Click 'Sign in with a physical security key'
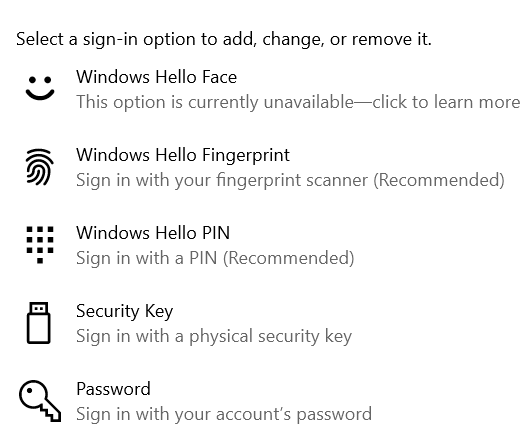The height and width of the screenshot is (446, 521). pos(214,336)
